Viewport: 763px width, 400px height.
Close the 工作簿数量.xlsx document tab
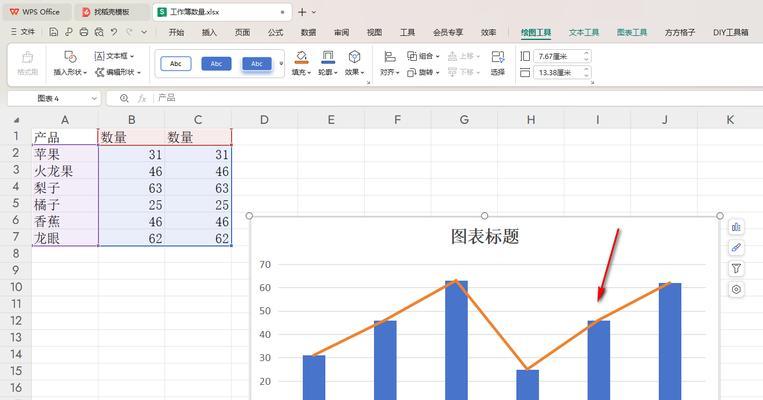282,12
